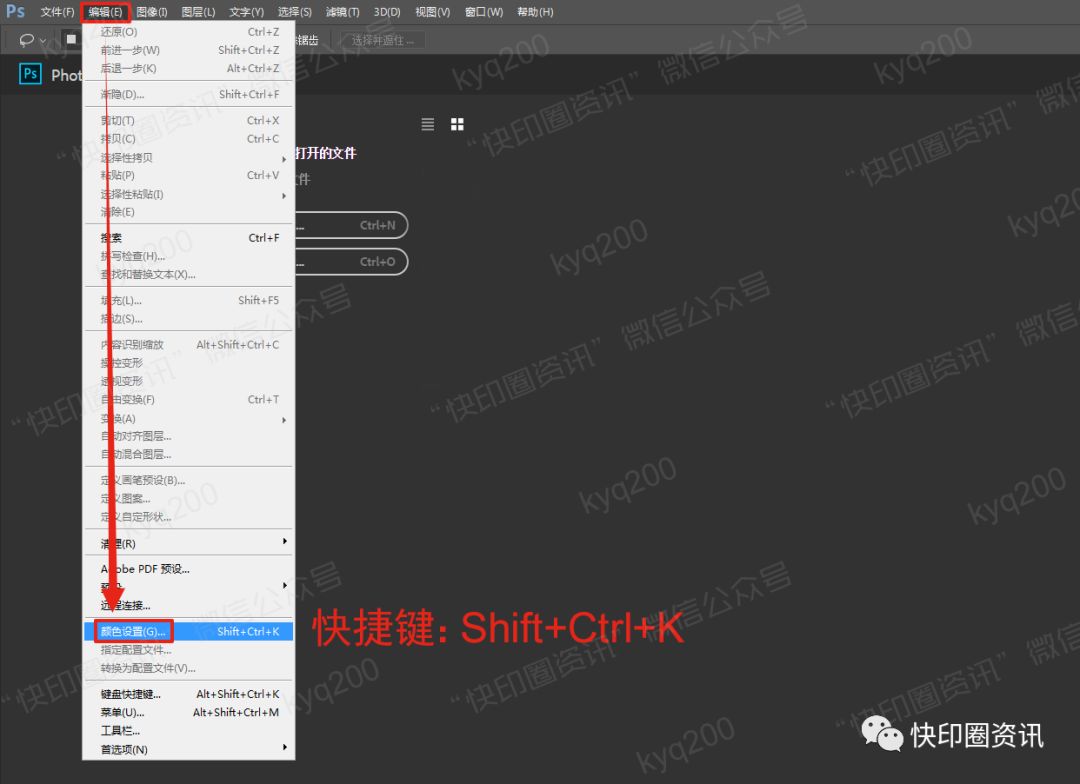Open the 窗口(W) menu
Screen dimensions: 1080x784
pos(484,12)
